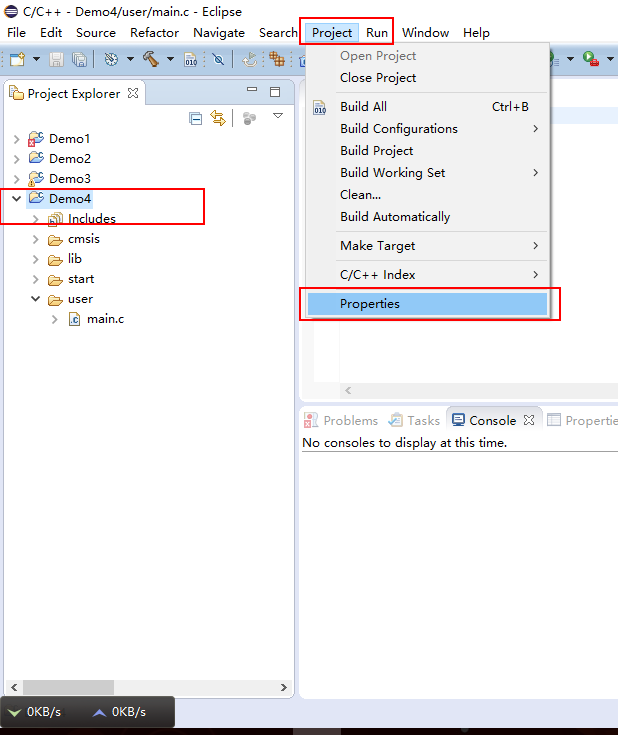
Task: Click the Project Explorer tab icon
Action: [x=16, y=93]
